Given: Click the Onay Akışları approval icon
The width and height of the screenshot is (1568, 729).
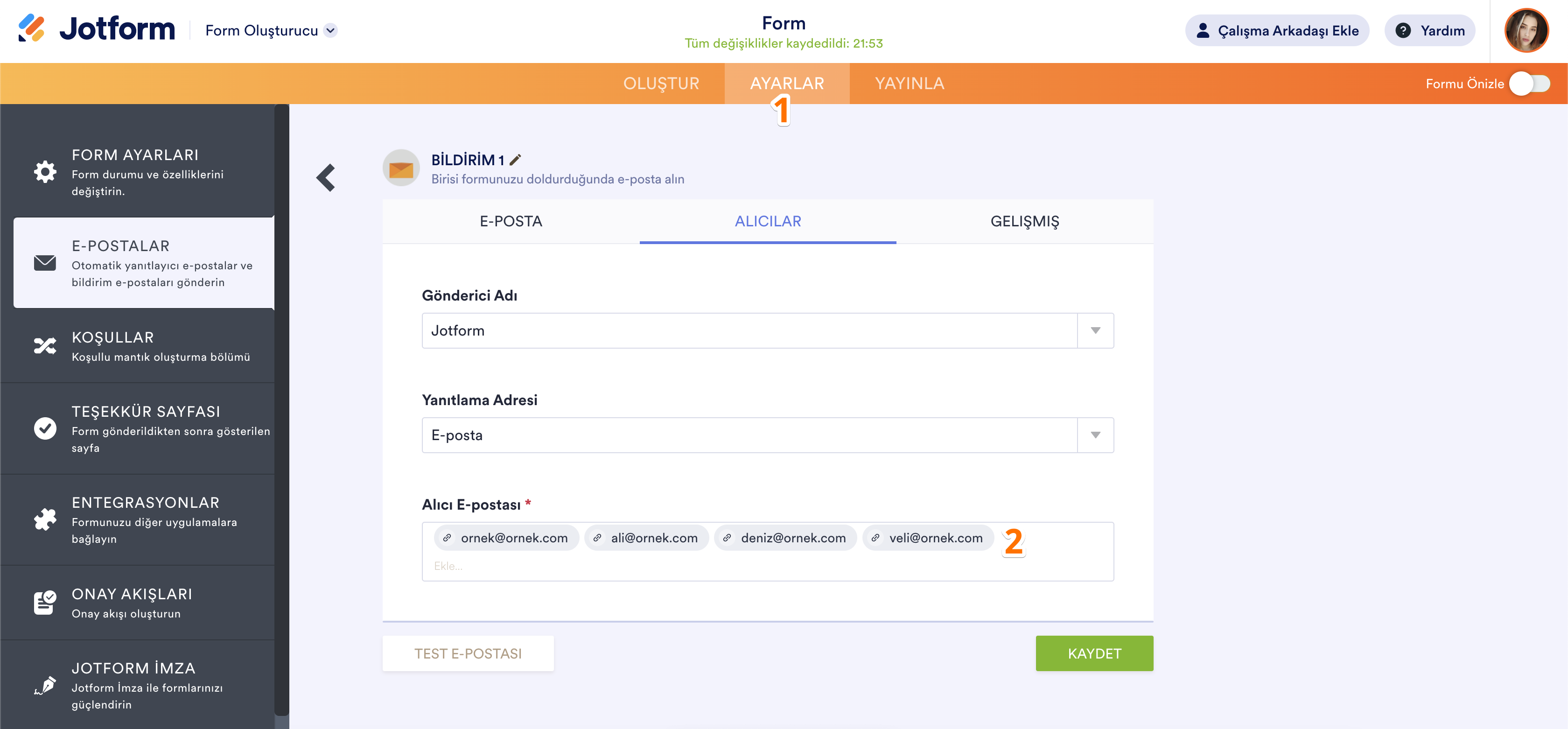Looking at the screenshot, I should (45, 603).
